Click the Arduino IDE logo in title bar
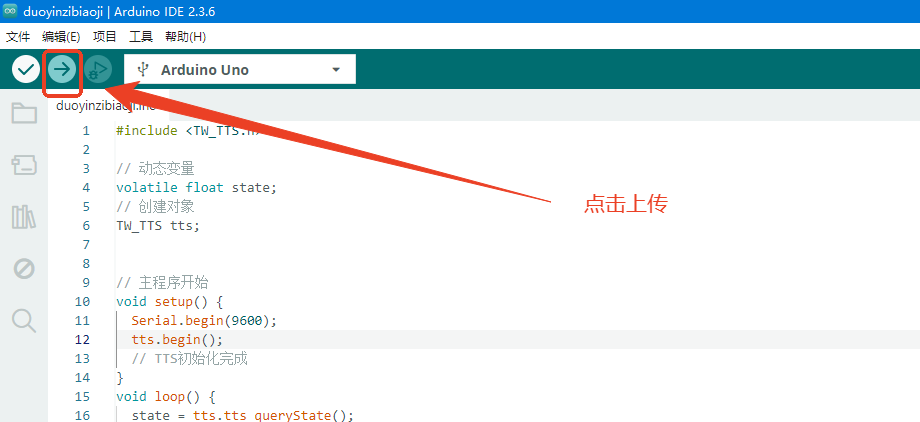This screenshot has height=422, width=920. tap(10, 11)
